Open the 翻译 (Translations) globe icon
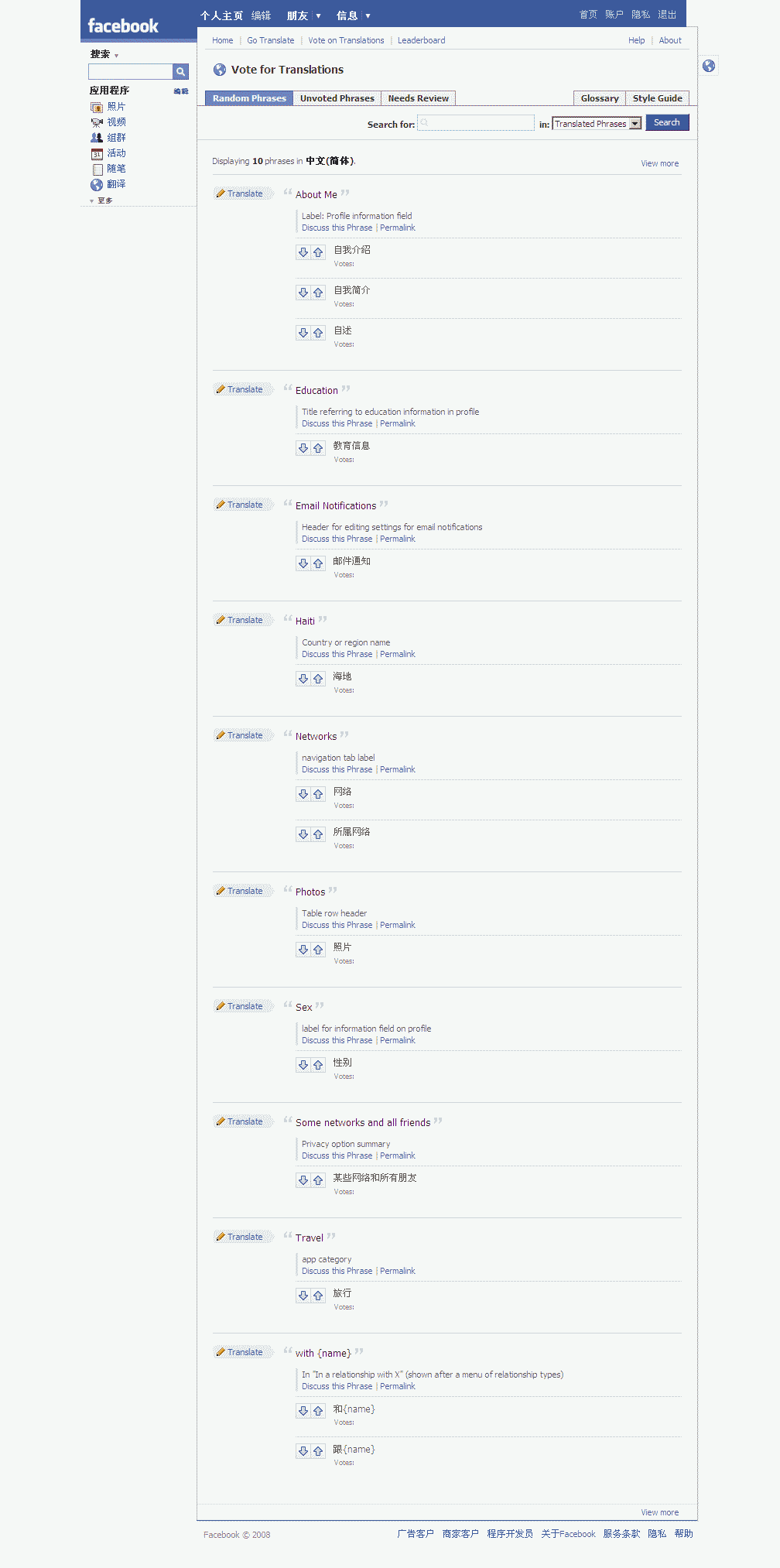Viewport: 780px width, 1568px height. pos(97,184)
